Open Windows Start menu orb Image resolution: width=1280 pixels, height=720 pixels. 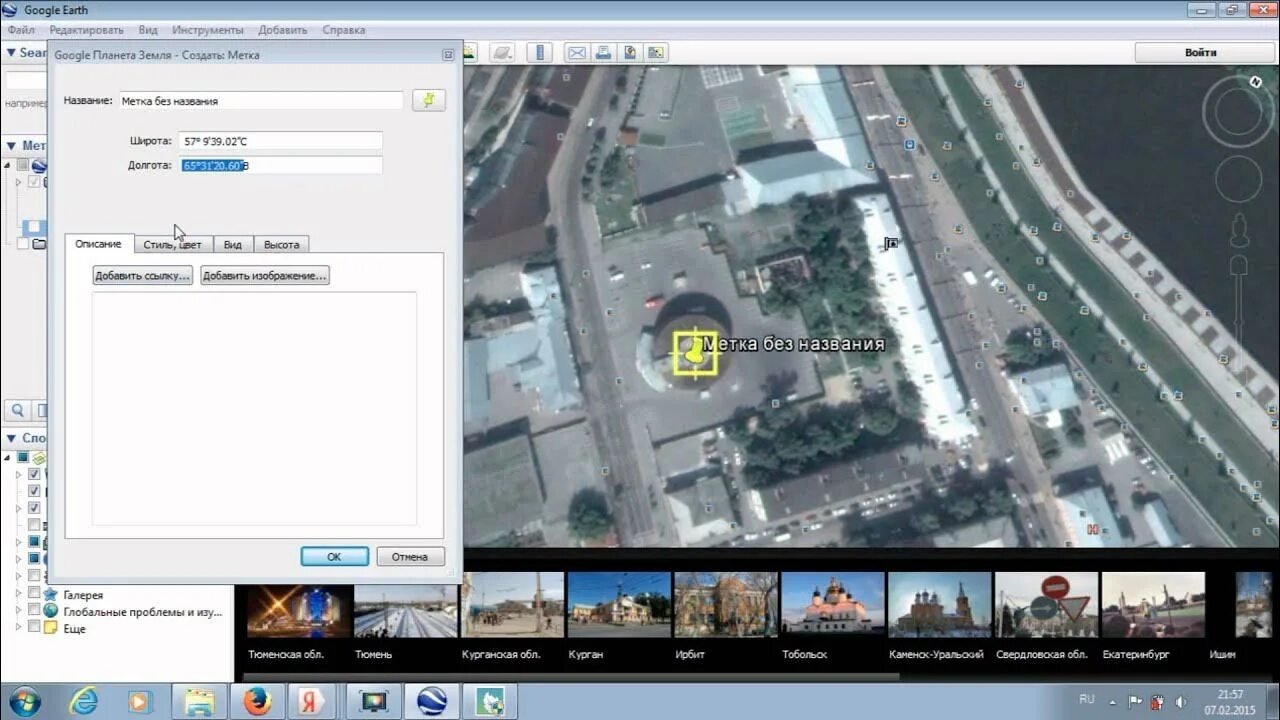tap(24, 702)
